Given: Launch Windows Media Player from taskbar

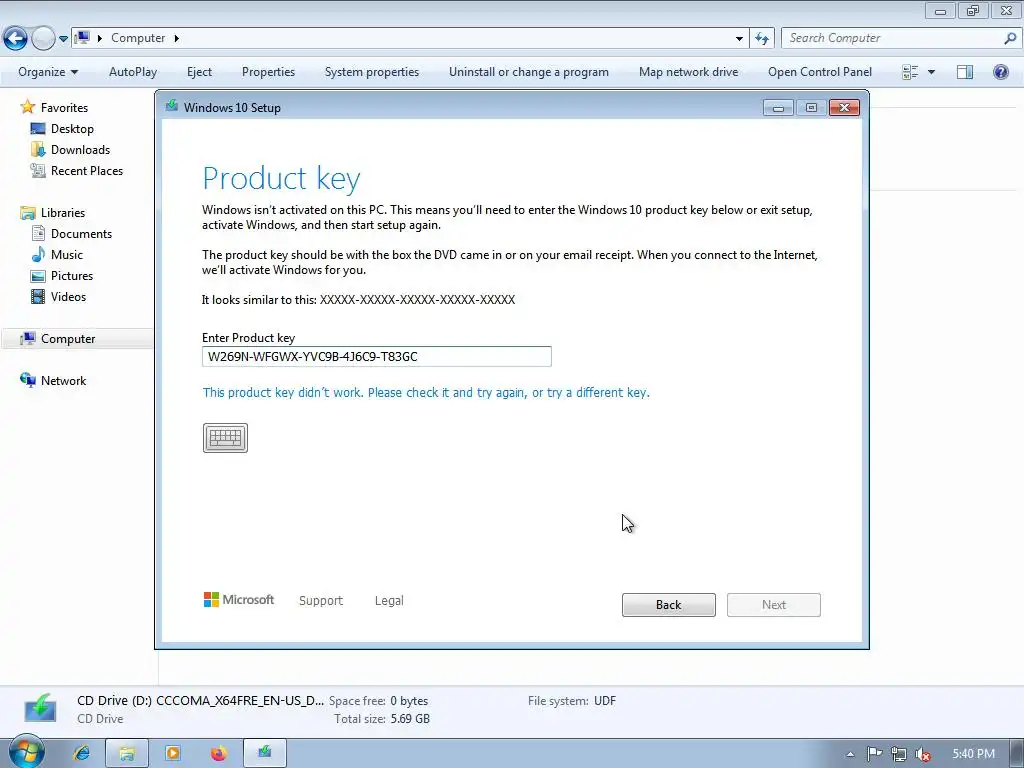Looking at the screenshot, I should [x=173, y=753].
